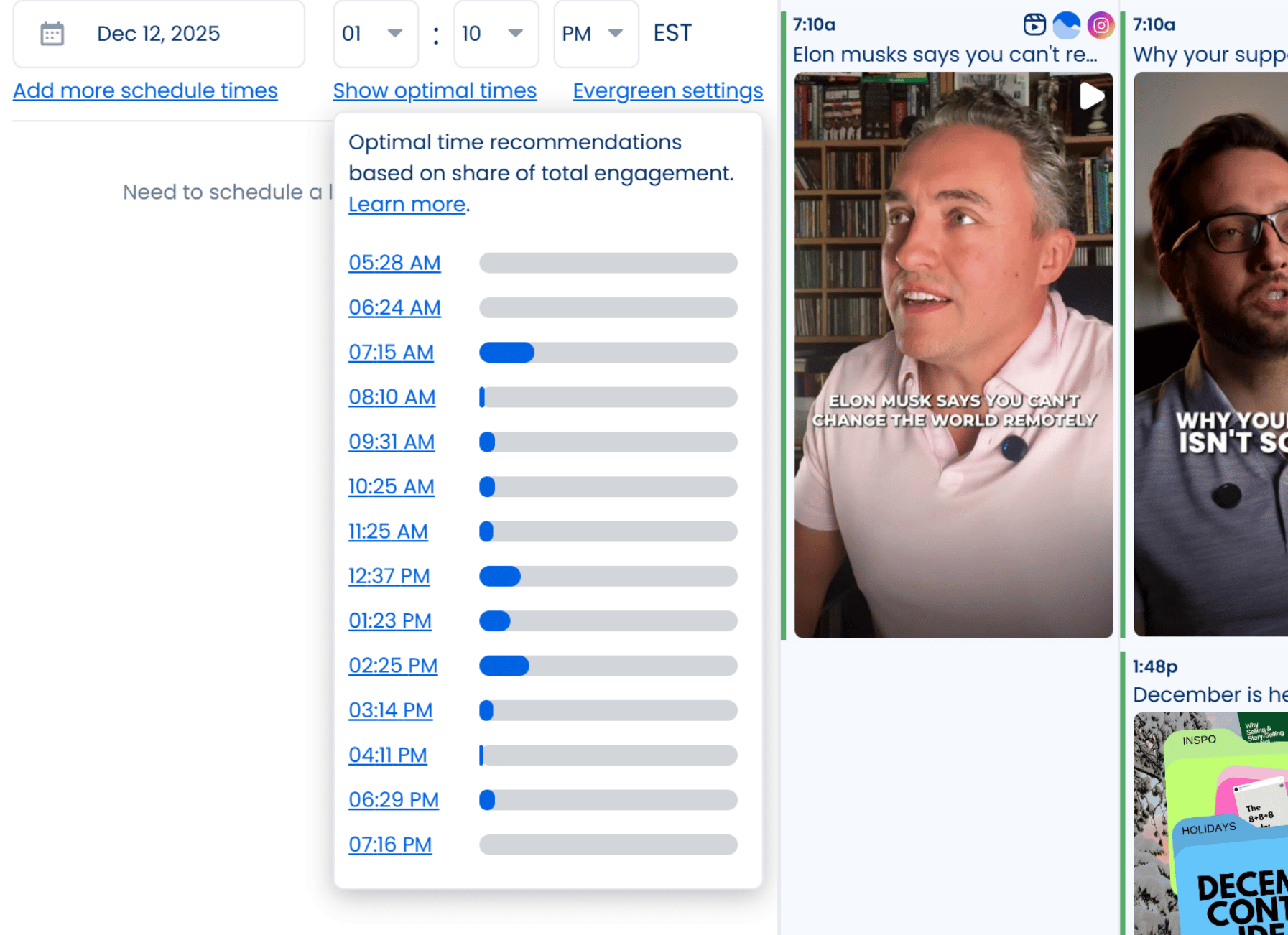Viewport: 1288px width, 935px height.
Task: Play the Elon Musk video thumbnail
Action: point(1090,96)
